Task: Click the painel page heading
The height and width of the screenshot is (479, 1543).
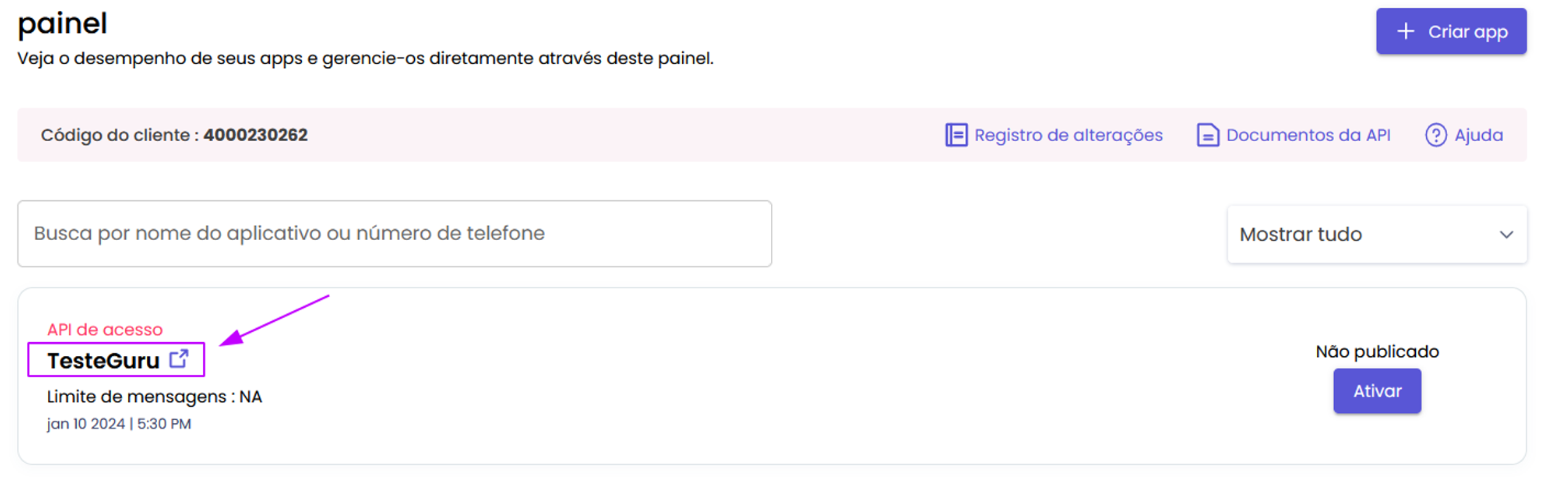Action: [62, 23]
